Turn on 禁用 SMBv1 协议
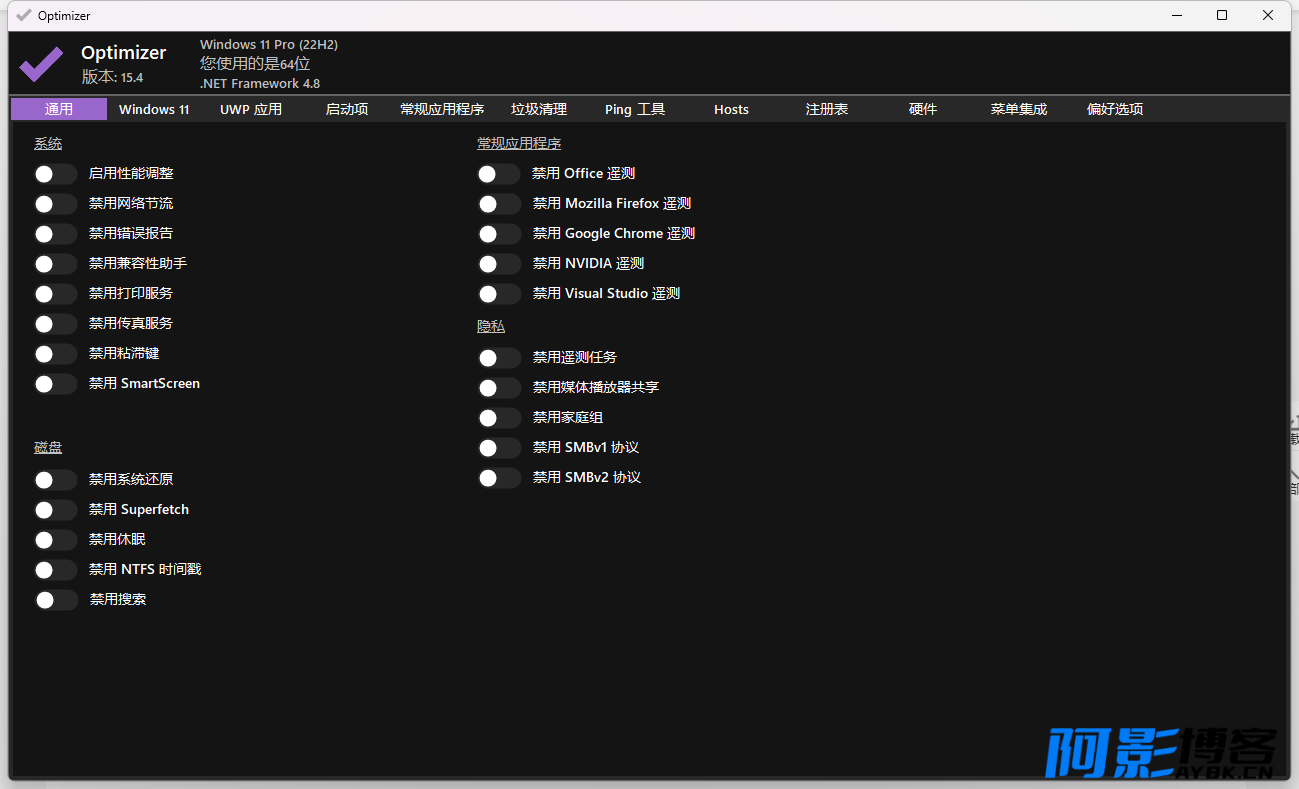 pyautogui.click(x=499, y=448)
